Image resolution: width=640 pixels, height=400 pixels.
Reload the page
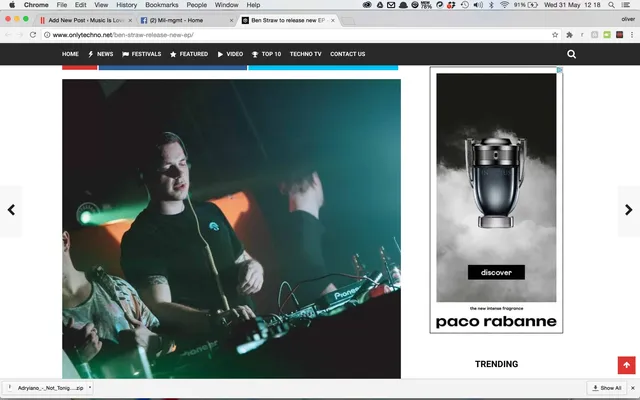[33, 35]
